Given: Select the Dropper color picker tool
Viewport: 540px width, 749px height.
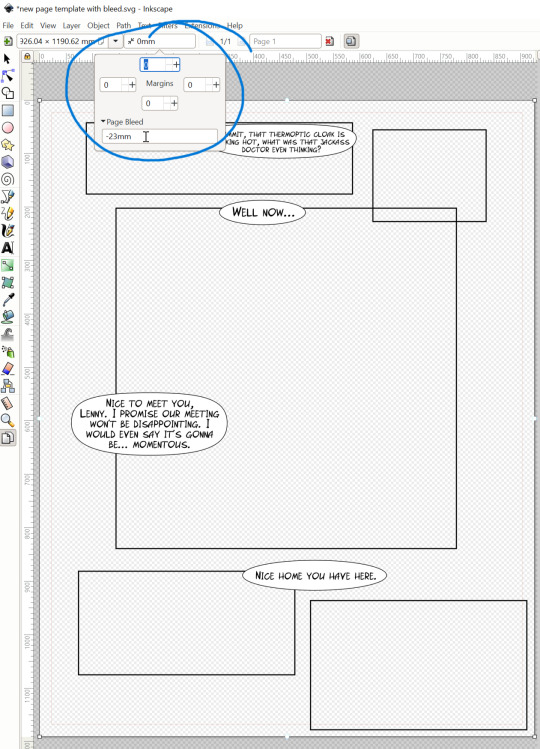Looking at the screenshot, I should [x=7, y=300].
